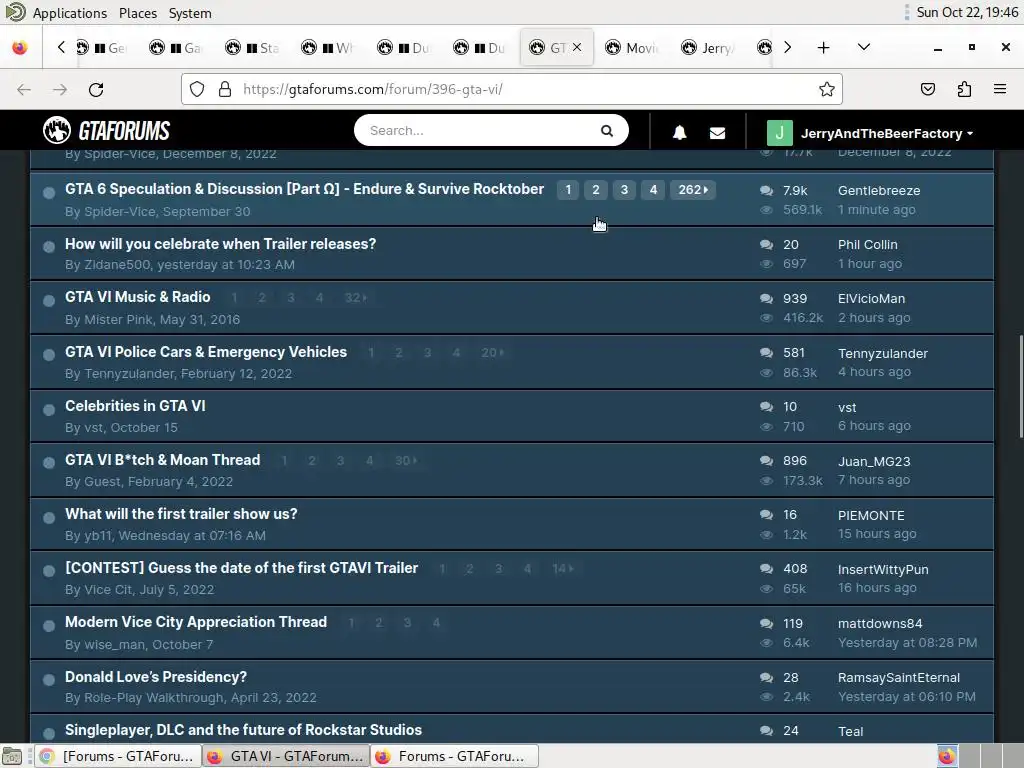Open Modern Vice City Appreciation Thread
The image size is (1024, 768).
tap(196, 622)
